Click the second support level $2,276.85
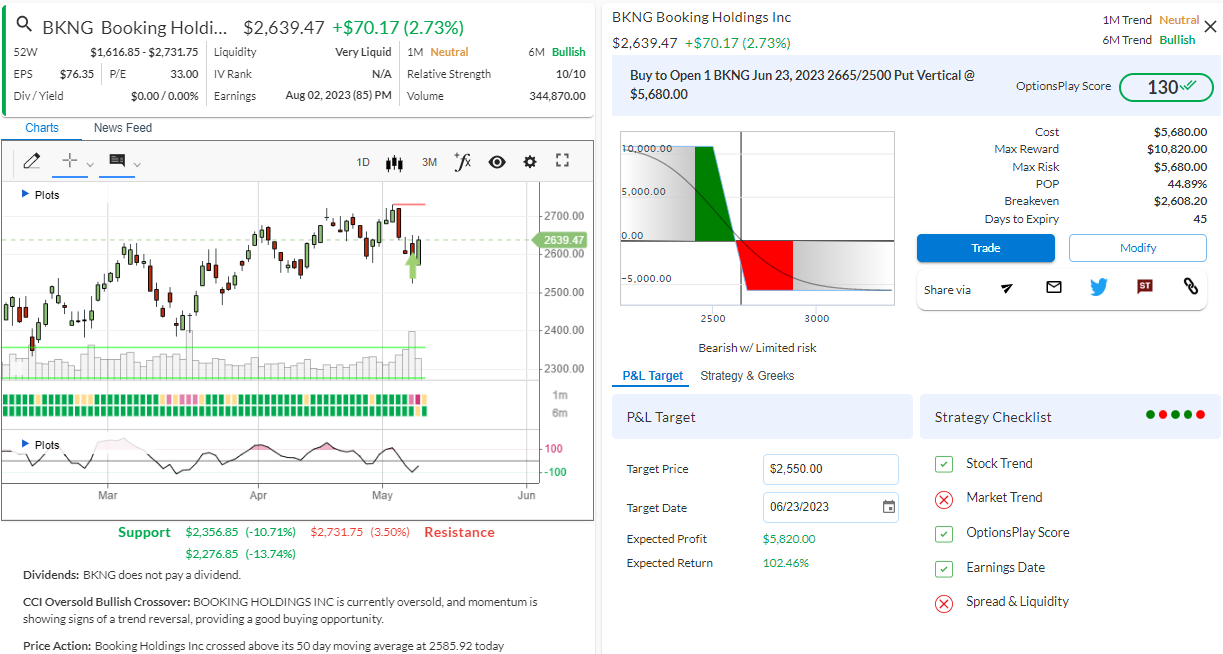The image size is (1223, 654). [212, 553]
